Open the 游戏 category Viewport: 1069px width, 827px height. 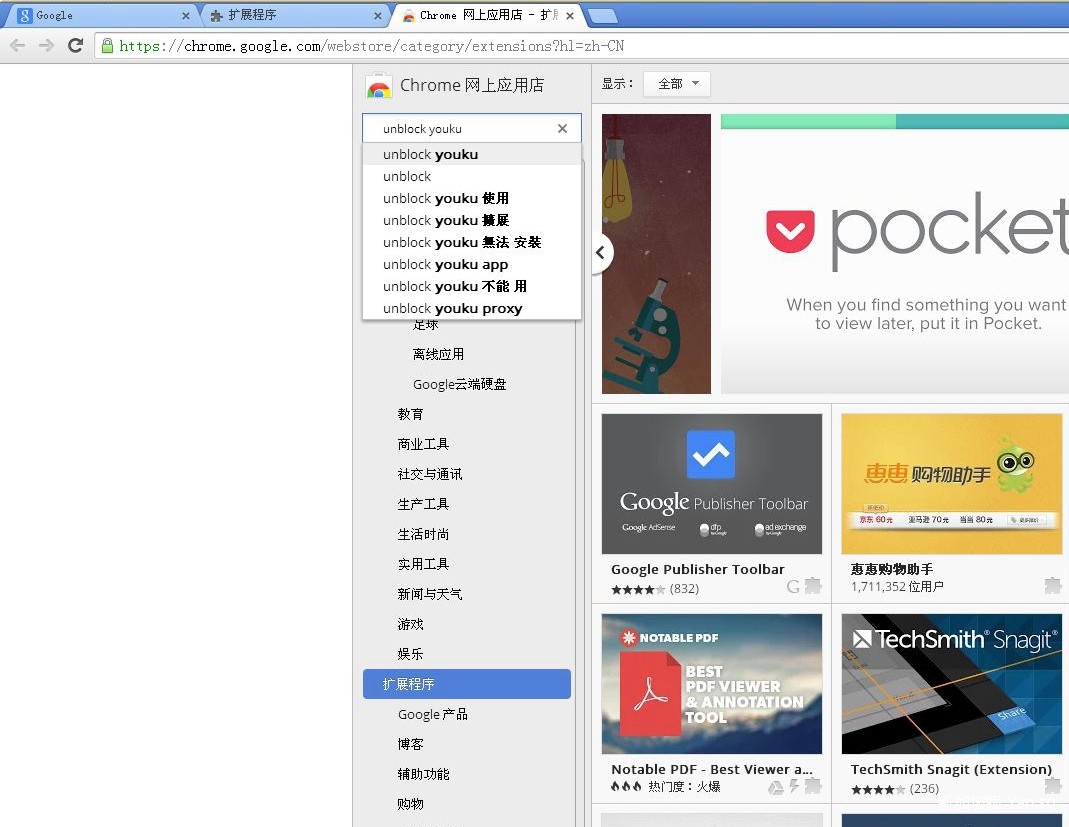(411, 624)
